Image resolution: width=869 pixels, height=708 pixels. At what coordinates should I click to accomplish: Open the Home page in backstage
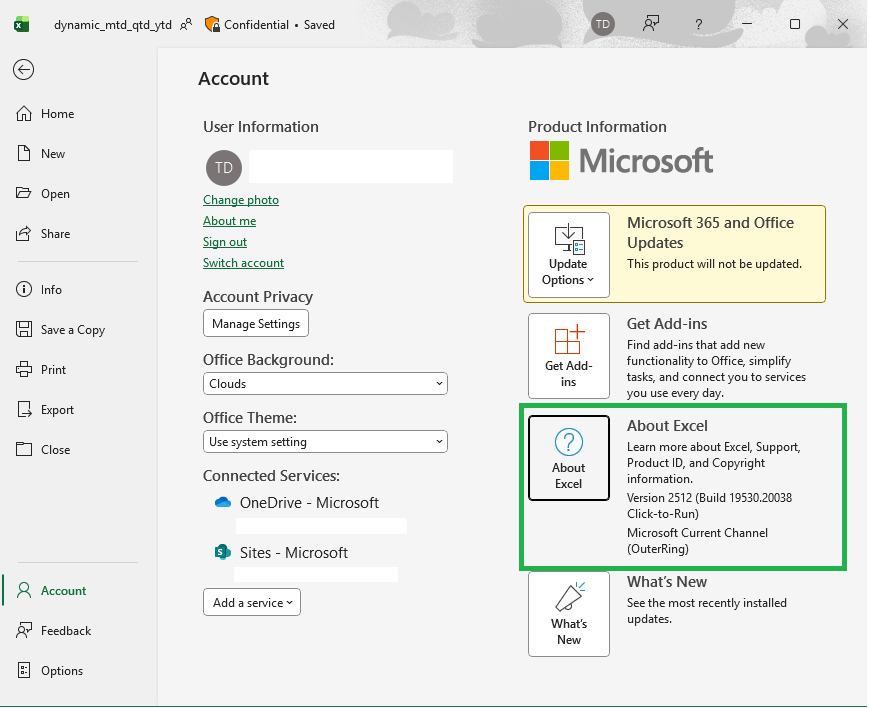click(45, 114)
